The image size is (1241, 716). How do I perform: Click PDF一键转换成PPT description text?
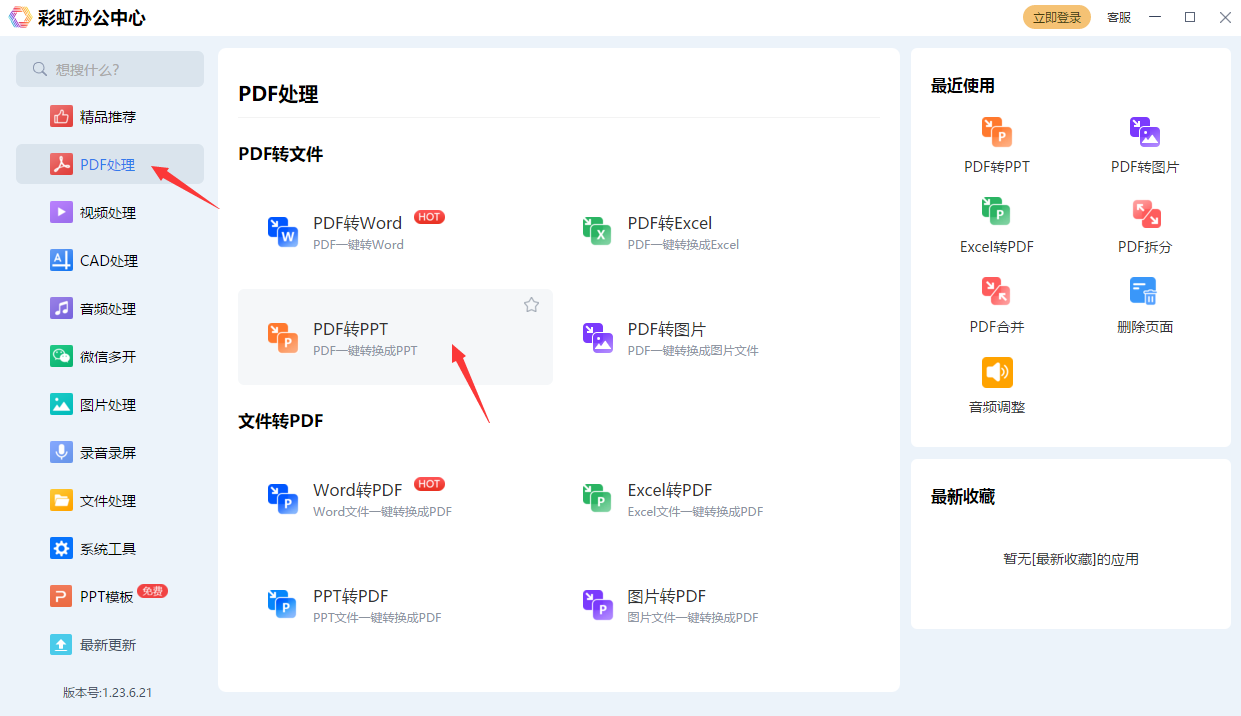[x=365, y=351]
